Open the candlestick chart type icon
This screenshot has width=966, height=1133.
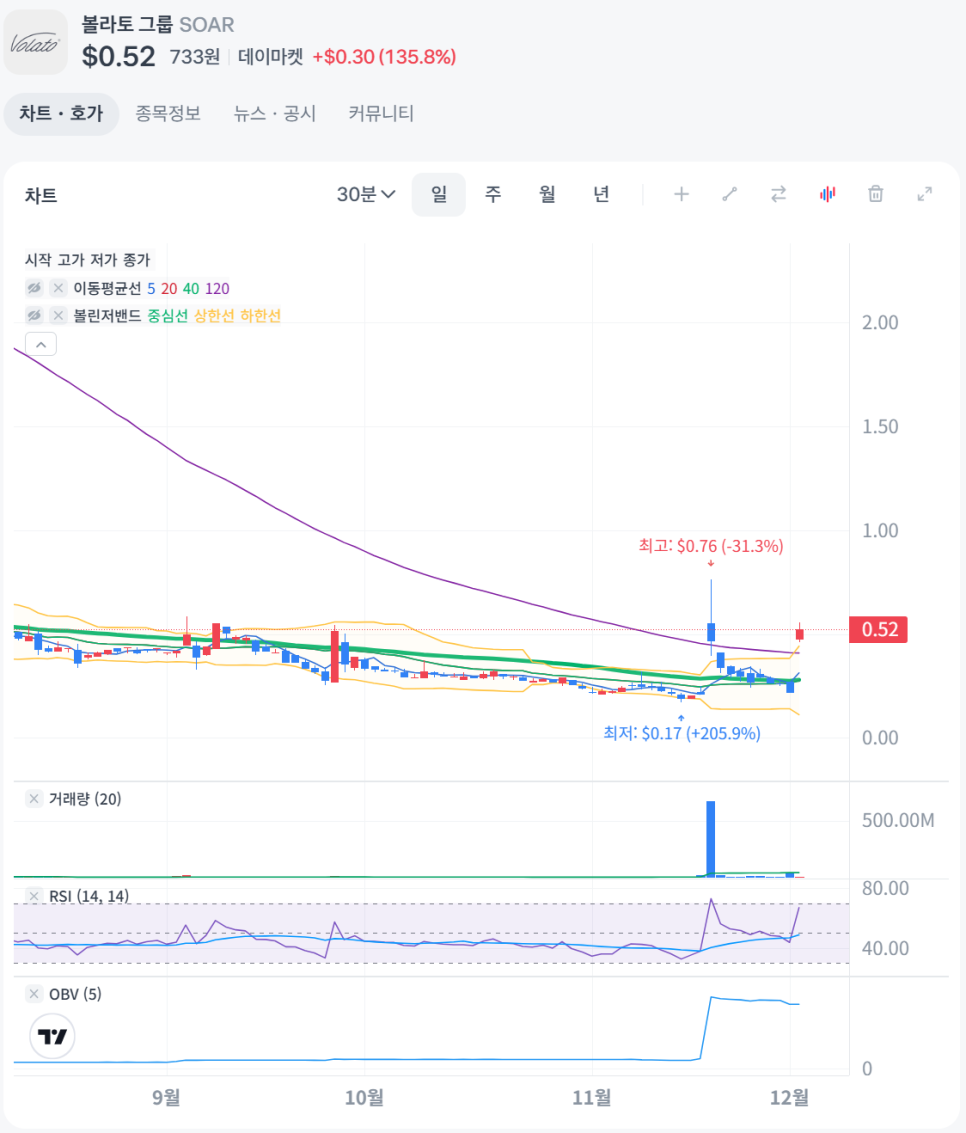tap(827, 194)
